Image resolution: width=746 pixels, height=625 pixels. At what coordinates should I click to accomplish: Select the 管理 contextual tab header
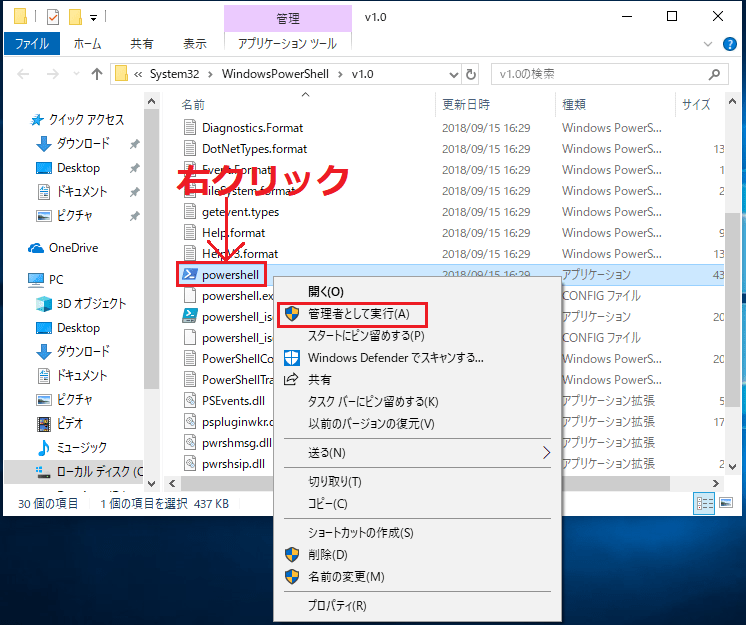(x=288, y=19)
